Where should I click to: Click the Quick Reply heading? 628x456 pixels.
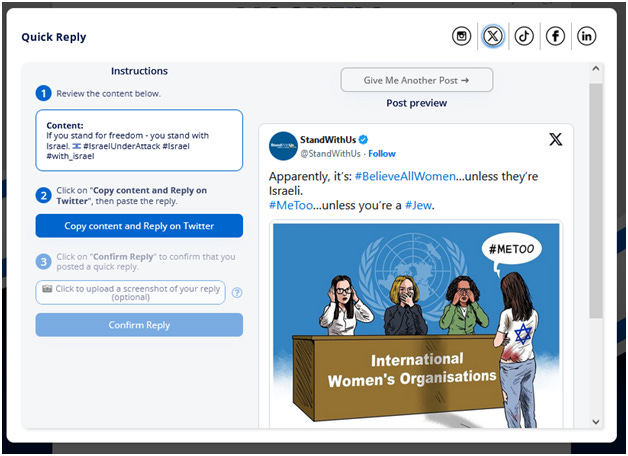[54, 37]
